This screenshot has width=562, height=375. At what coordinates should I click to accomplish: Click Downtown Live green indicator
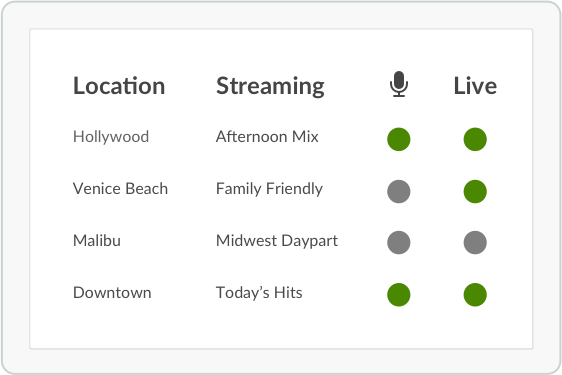tap(475, 295)
